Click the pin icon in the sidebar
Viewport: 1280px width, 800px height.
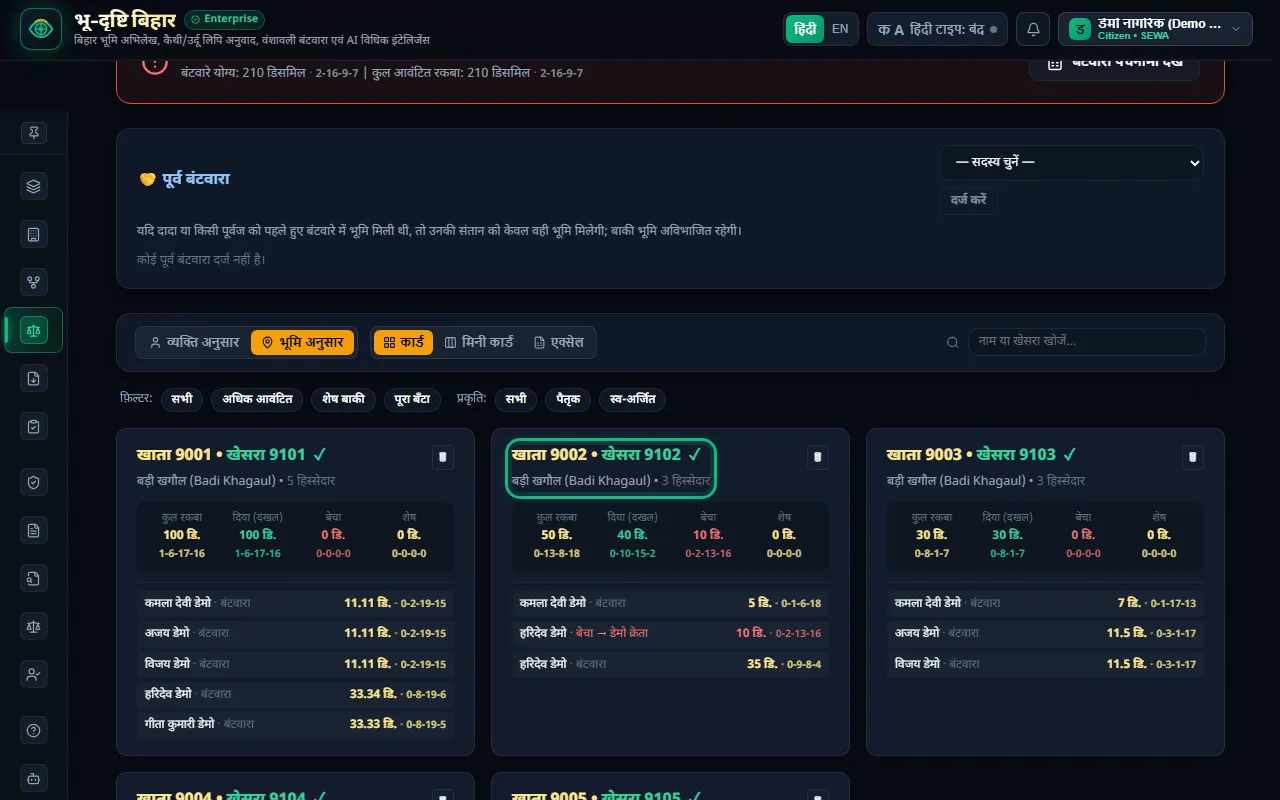click(34, 133)
